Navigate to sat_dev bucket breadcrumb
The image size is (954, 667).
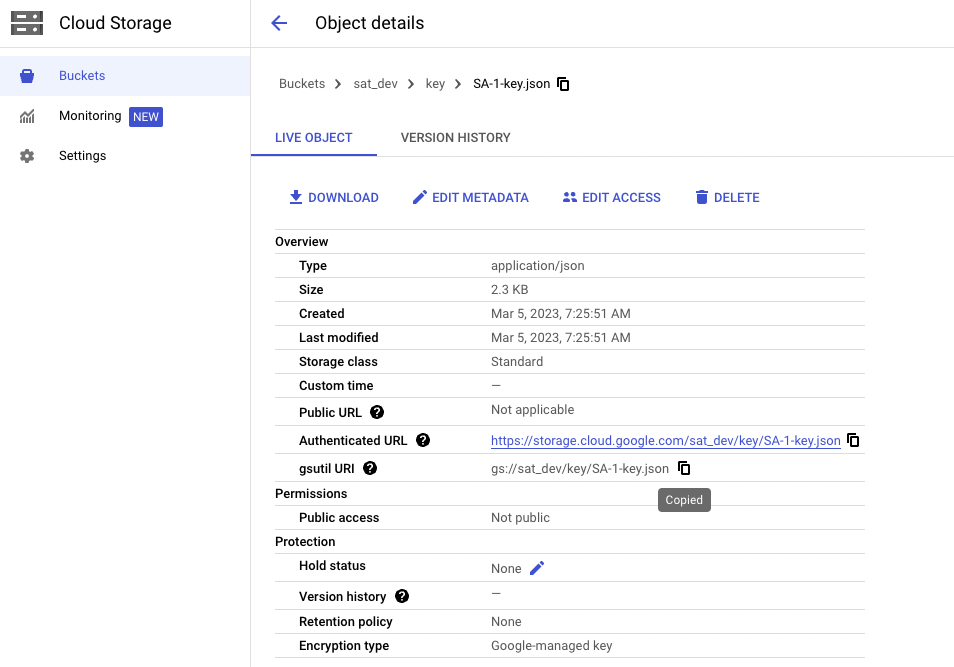[375, 84]
